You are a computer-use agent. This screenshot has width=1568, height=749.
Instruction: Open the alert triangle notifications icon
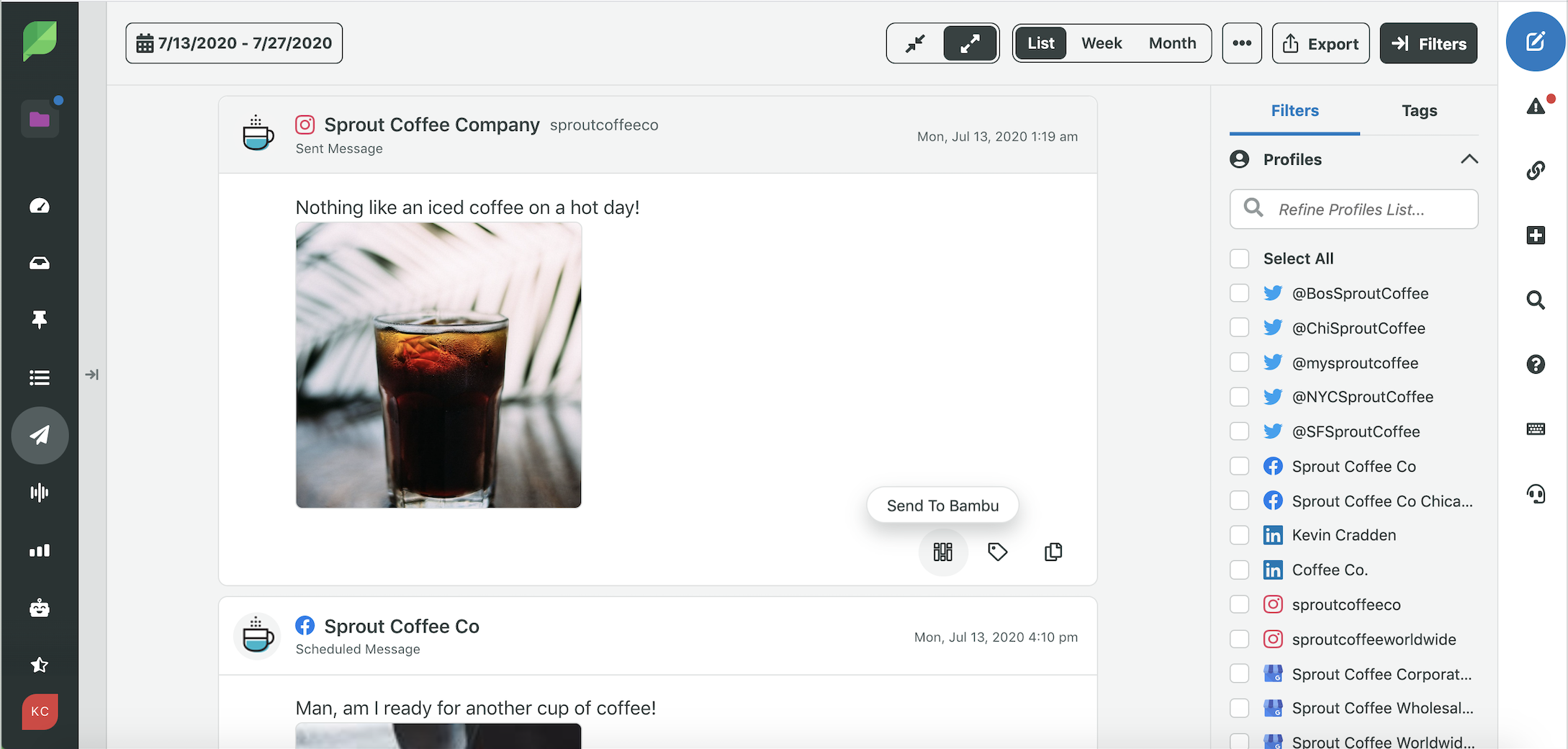tap(1536, 106)
